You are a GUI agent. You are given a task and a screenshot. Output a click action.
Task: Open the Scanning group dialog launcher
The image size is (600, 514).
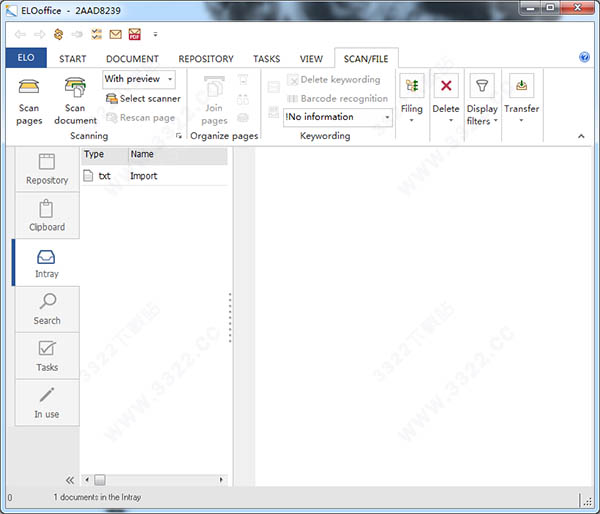(179, 136)
